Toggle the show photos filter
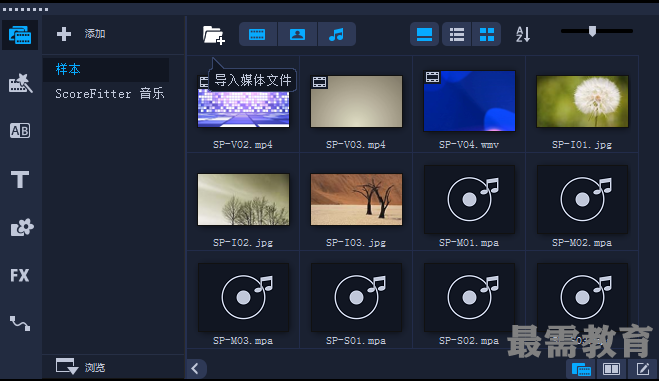The image size is (659, 381). click(297, 34)
